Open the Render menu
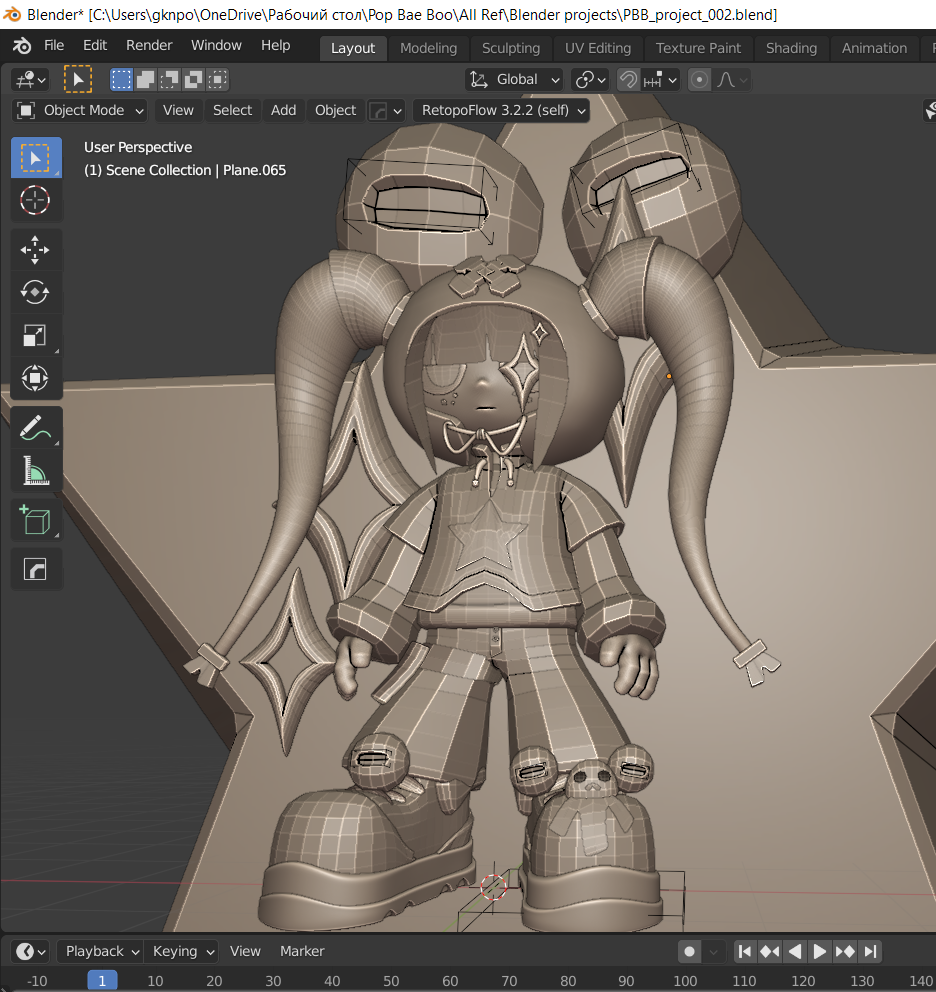Image resolution: width=936 pixels, height=992 pixels. pyautogui.click(x=149, y=46)
